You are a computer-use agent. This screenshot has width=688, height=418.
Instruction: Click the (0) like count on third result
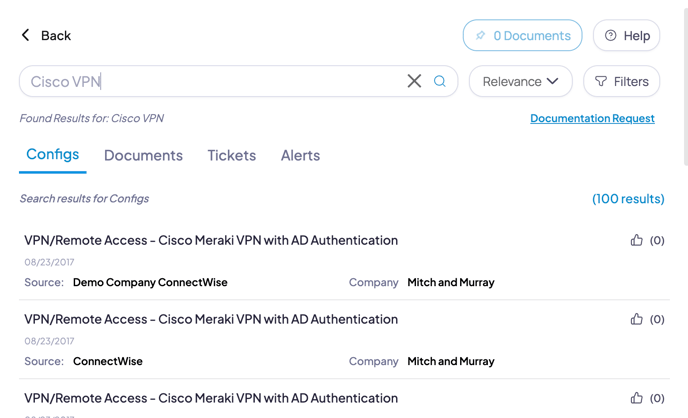pyautogui.click(x=657, y=398)
